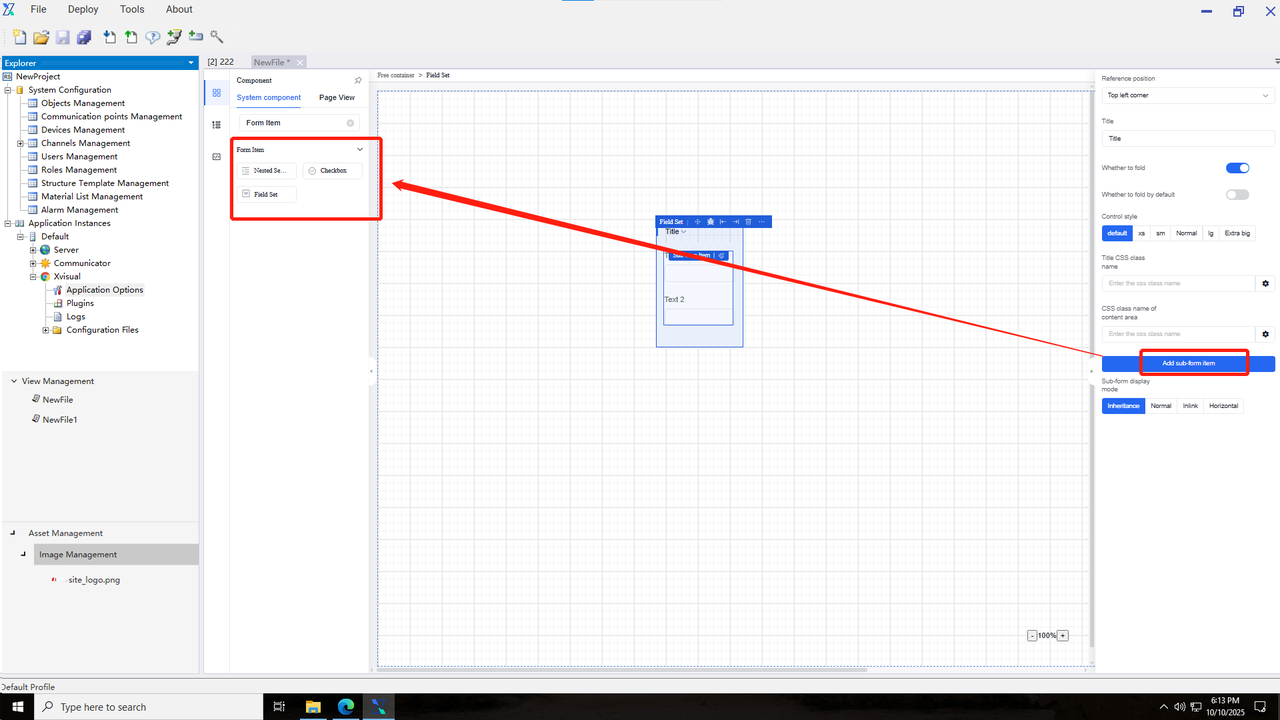Select the default control style

[x=1117, y=233]
